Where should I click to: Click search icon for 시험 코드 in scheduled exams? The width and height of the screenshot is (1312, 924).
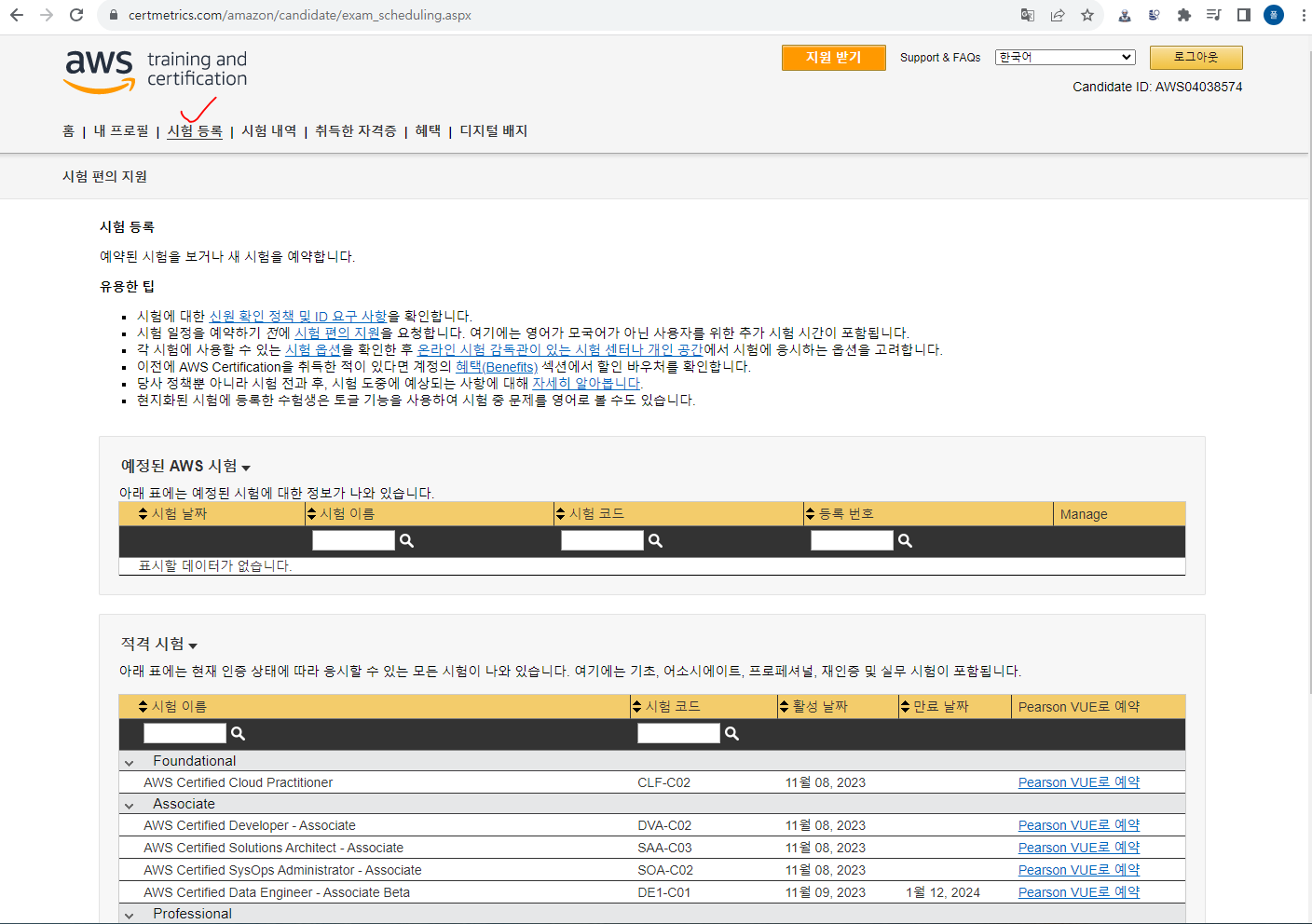coord(655,541)
